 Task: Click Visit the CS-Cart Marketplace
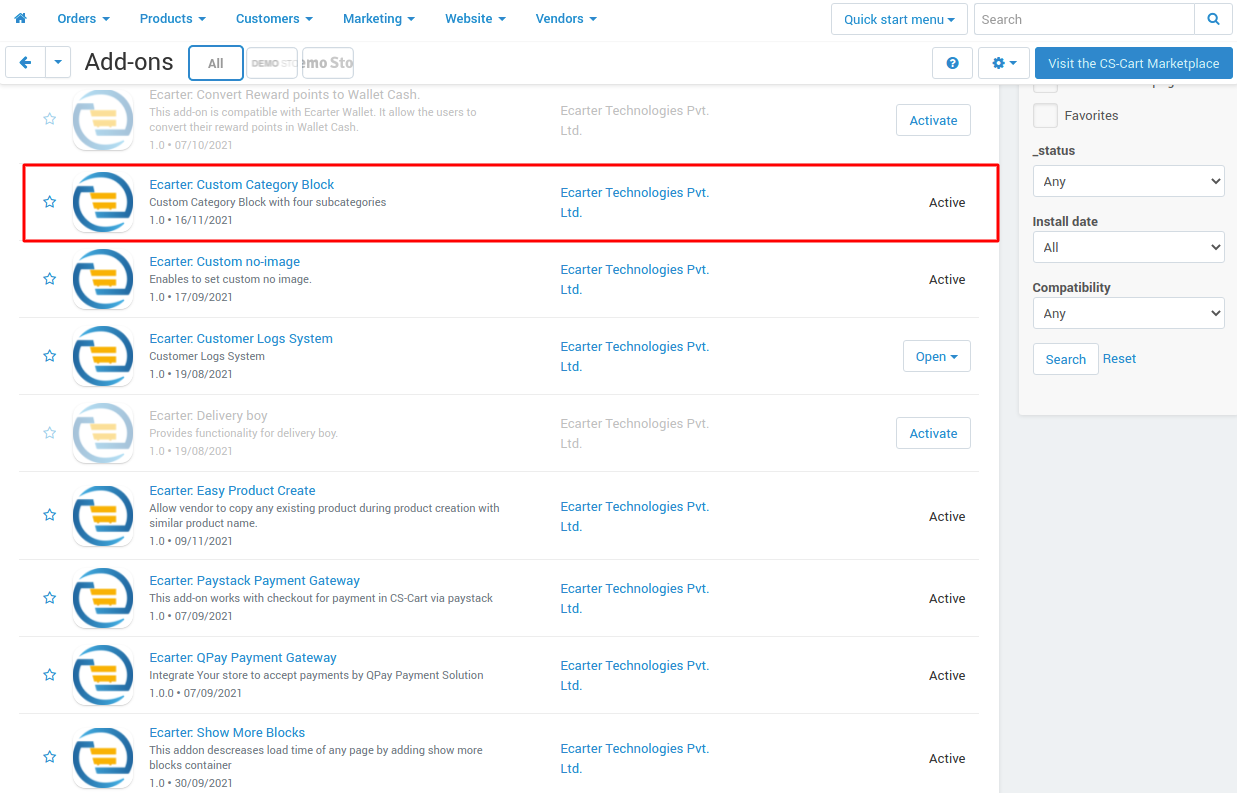(1133, 63)
